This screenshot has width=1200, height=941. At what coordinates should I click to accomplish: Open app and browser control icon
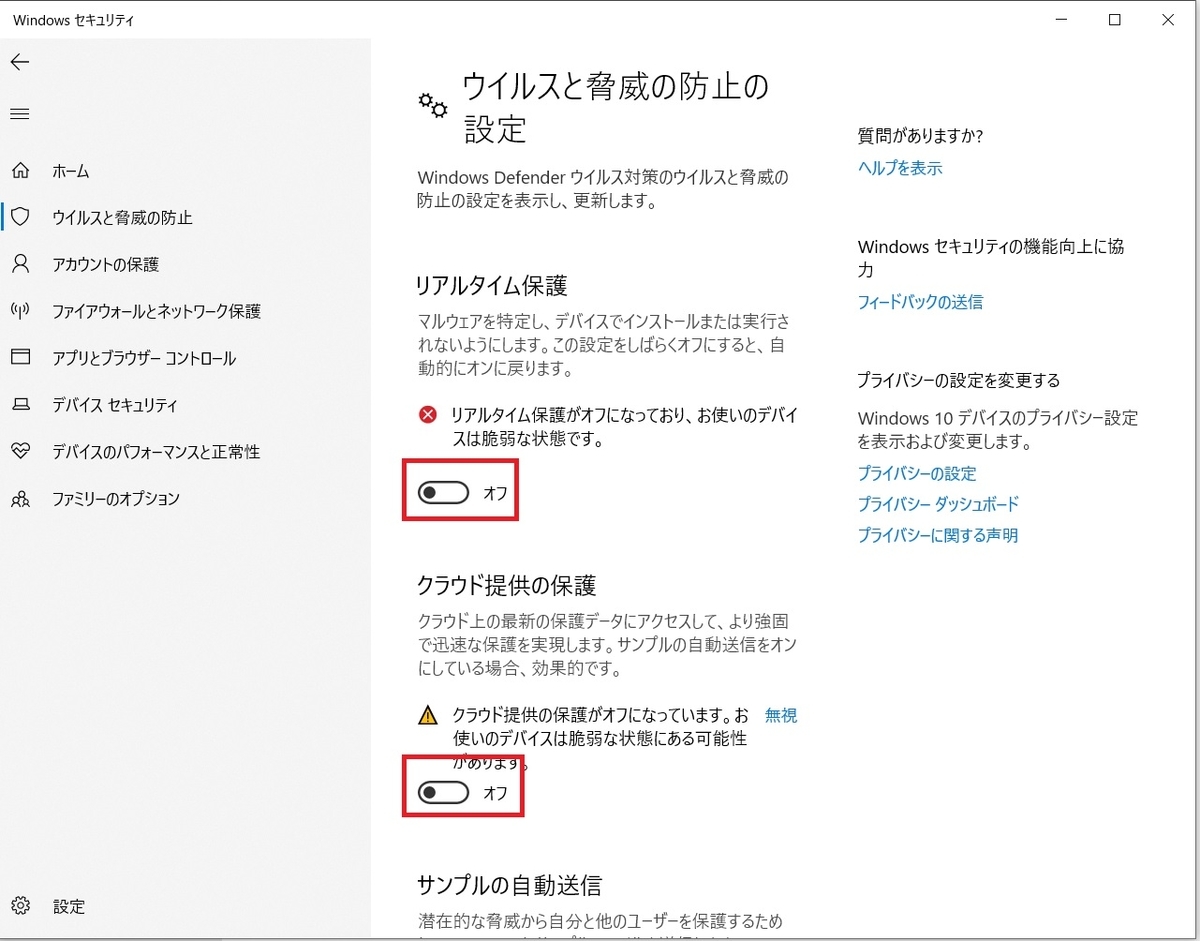pos(20,358)
